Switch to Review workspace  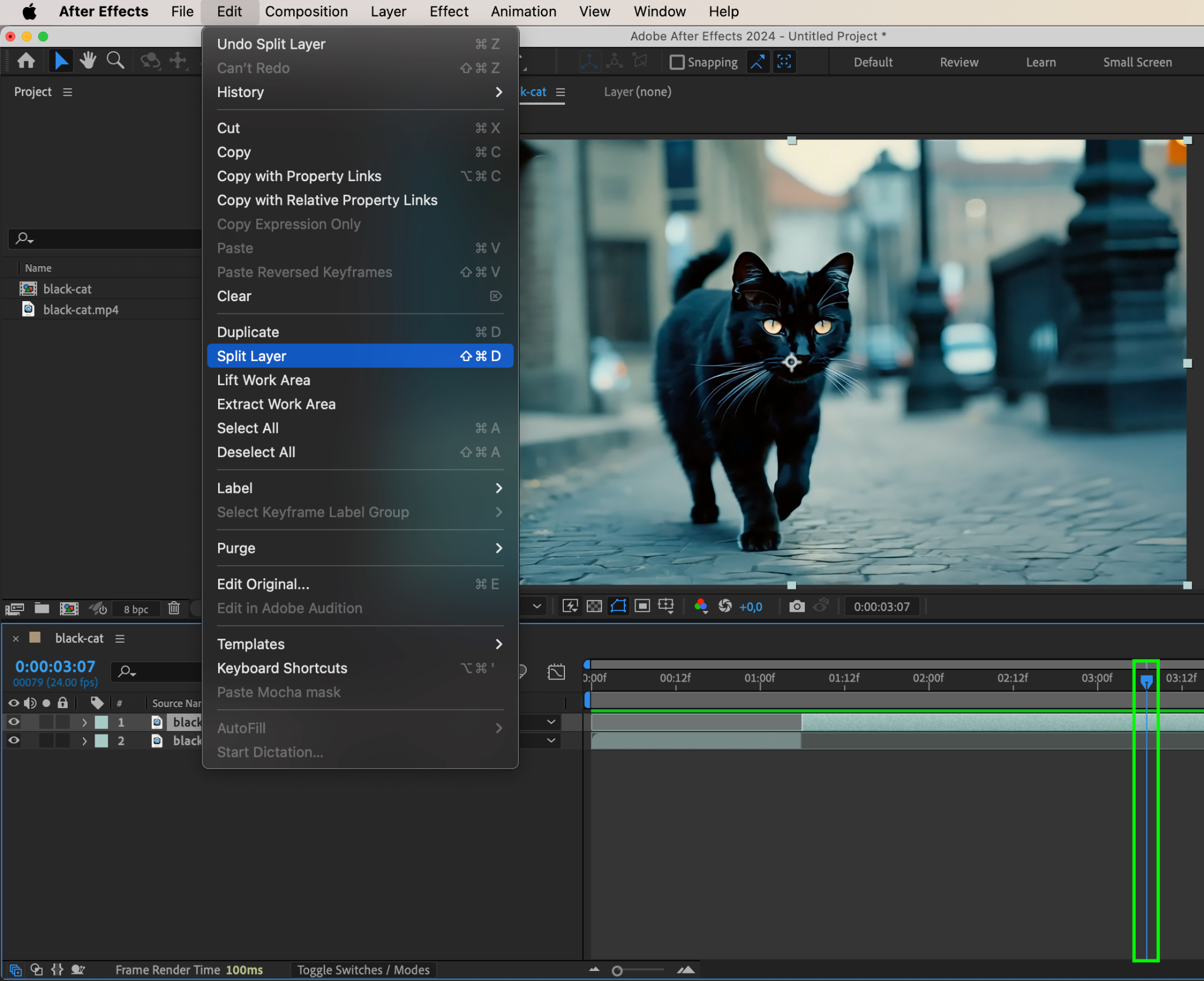958,62
